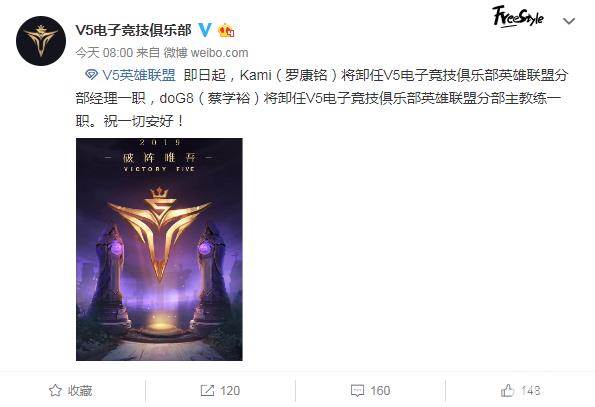Open the V5英雄联盟 super topic
595x407 pixels.
(x=139, y=75)
